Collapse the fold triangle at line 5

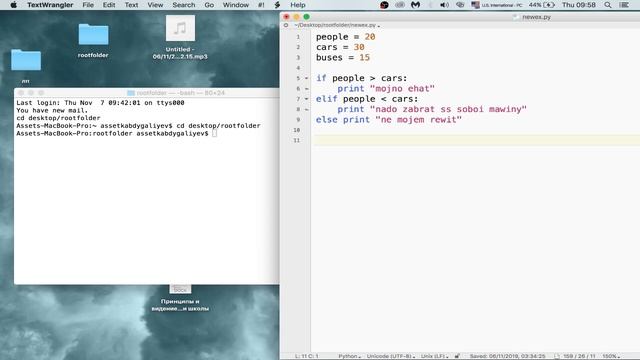tap(306, 78)
